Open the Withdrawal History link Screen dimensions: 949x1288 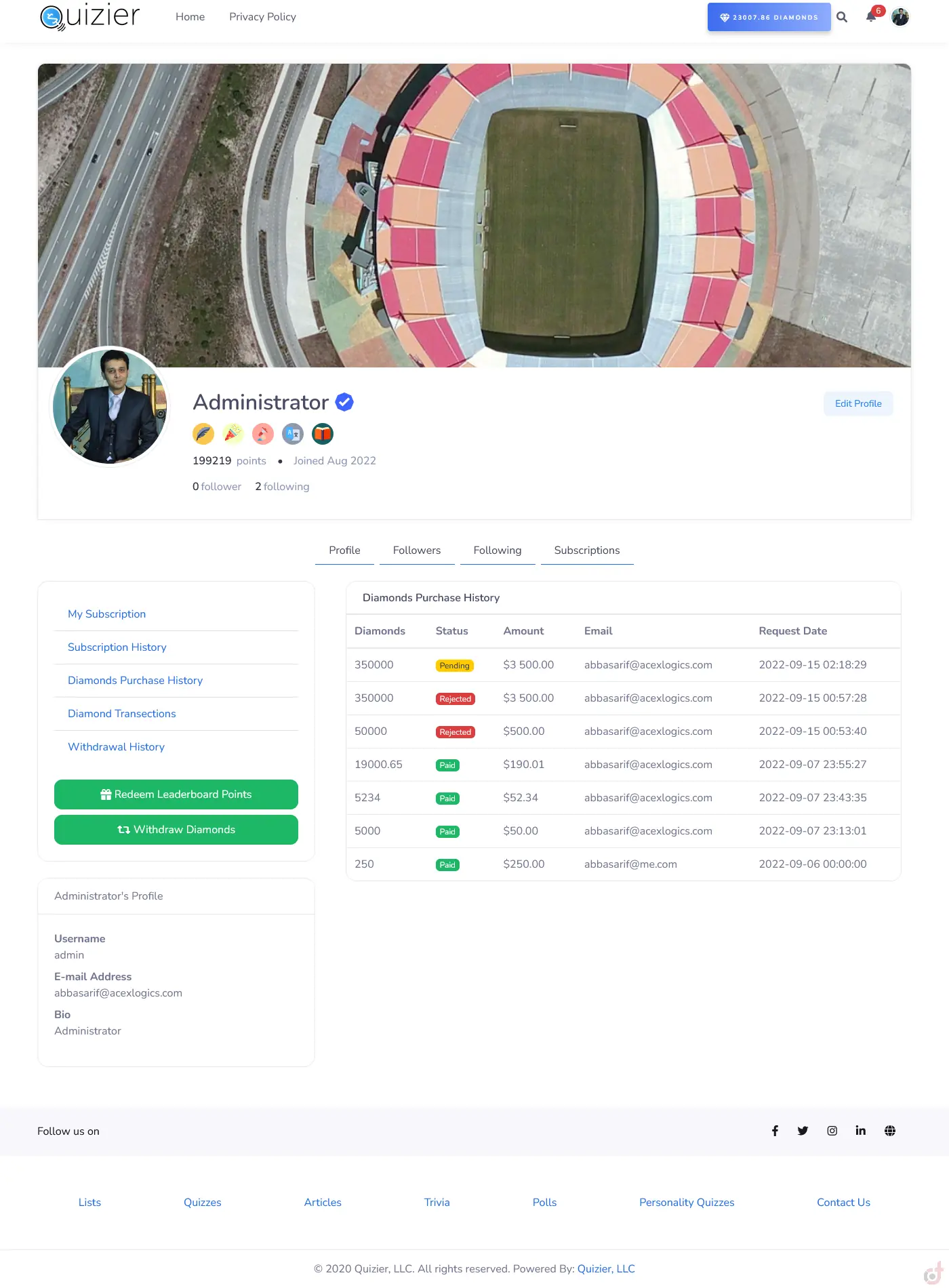coord(116,747)
